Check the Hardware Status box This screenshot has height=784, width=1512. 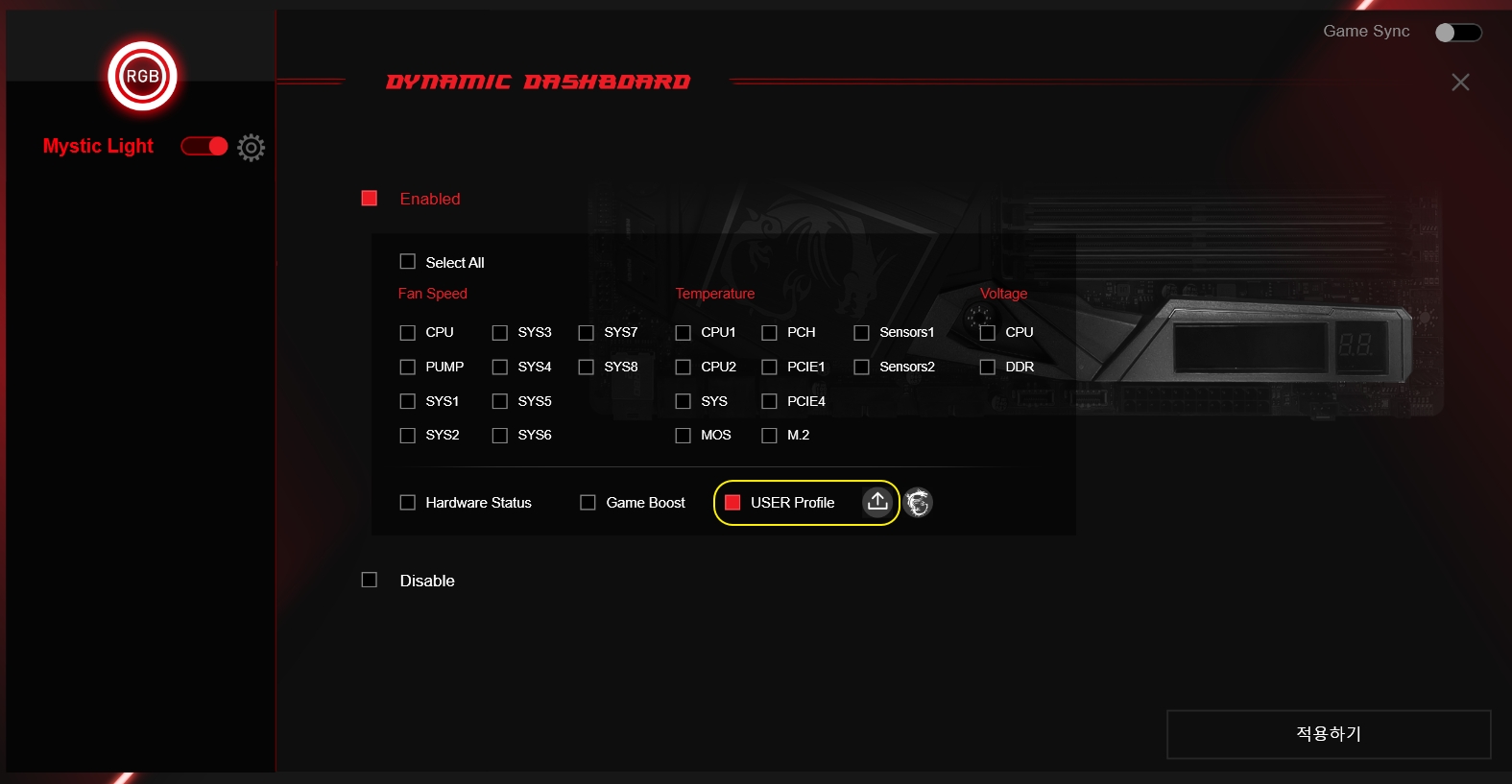point(408,502)
